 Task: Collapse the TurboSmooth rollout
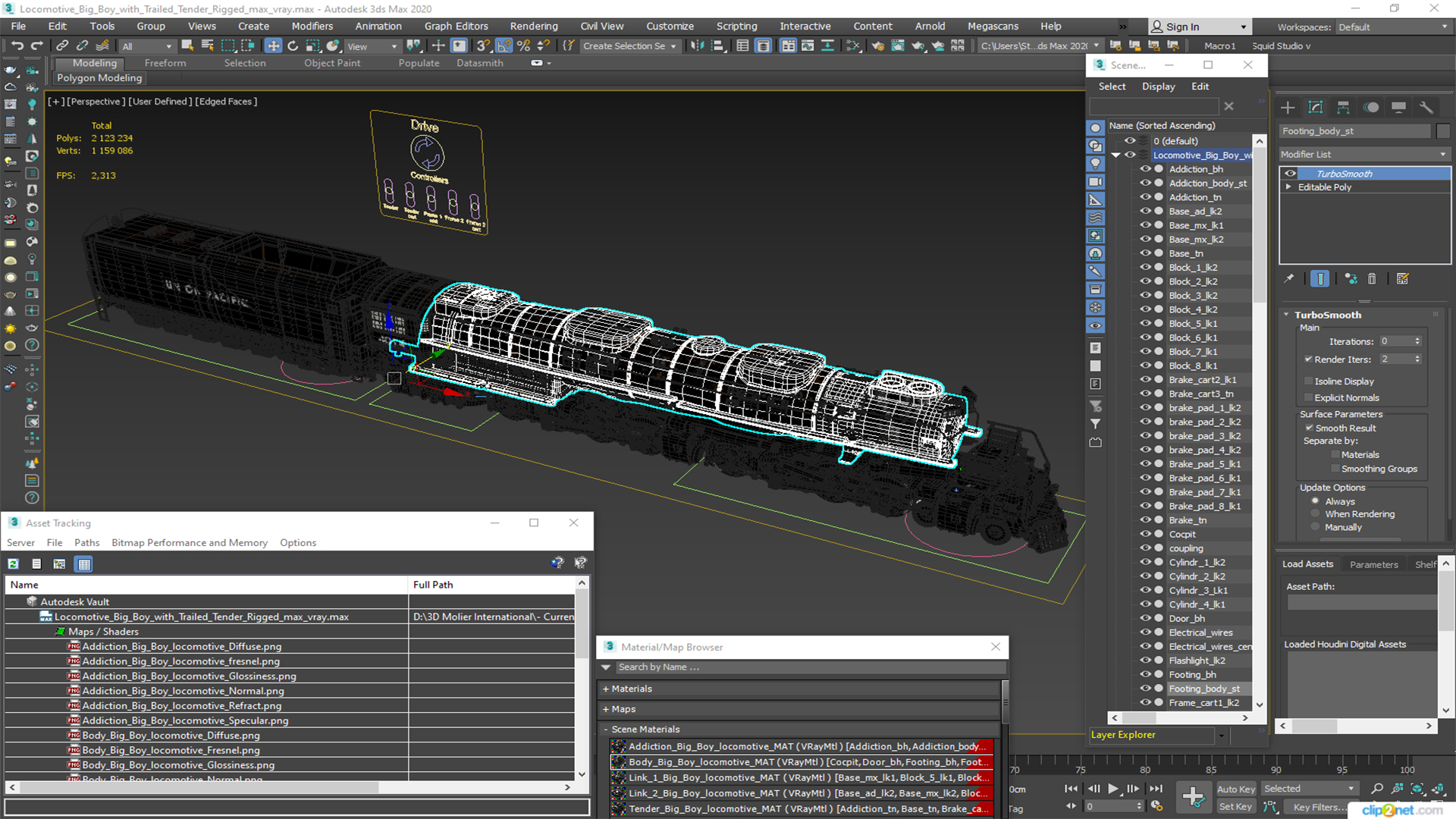pos(1286,315)
